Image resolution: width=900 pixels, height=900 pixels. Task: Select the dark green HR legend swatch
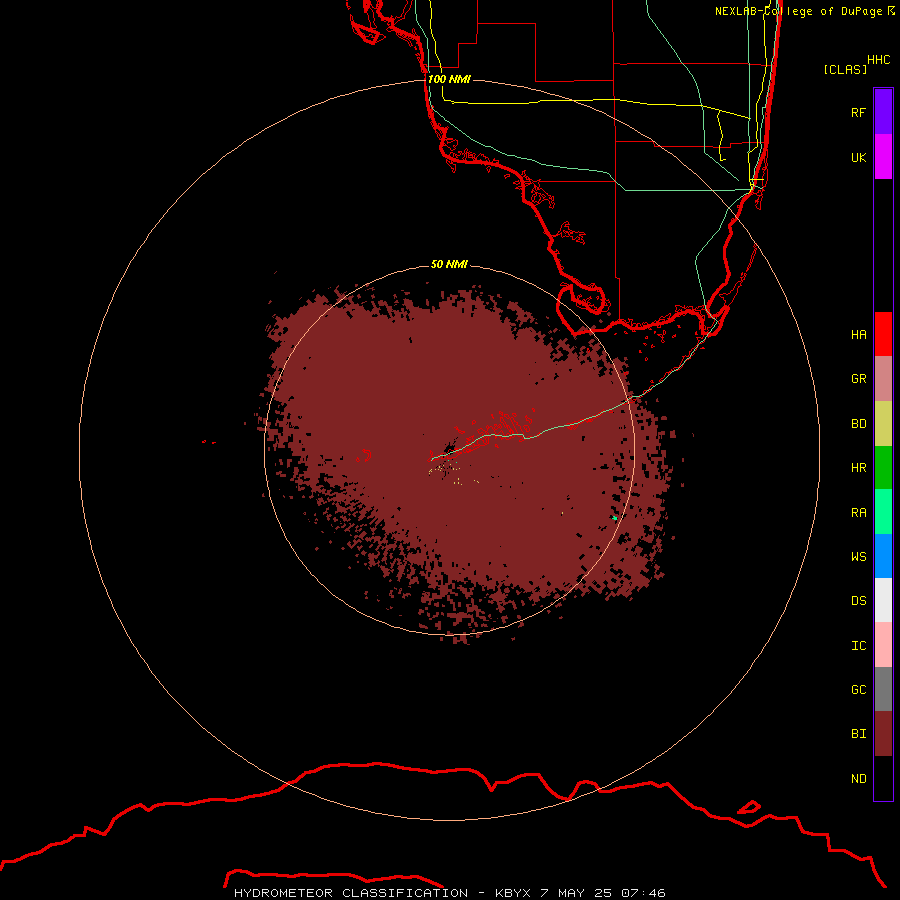click(x=883, y=468)
